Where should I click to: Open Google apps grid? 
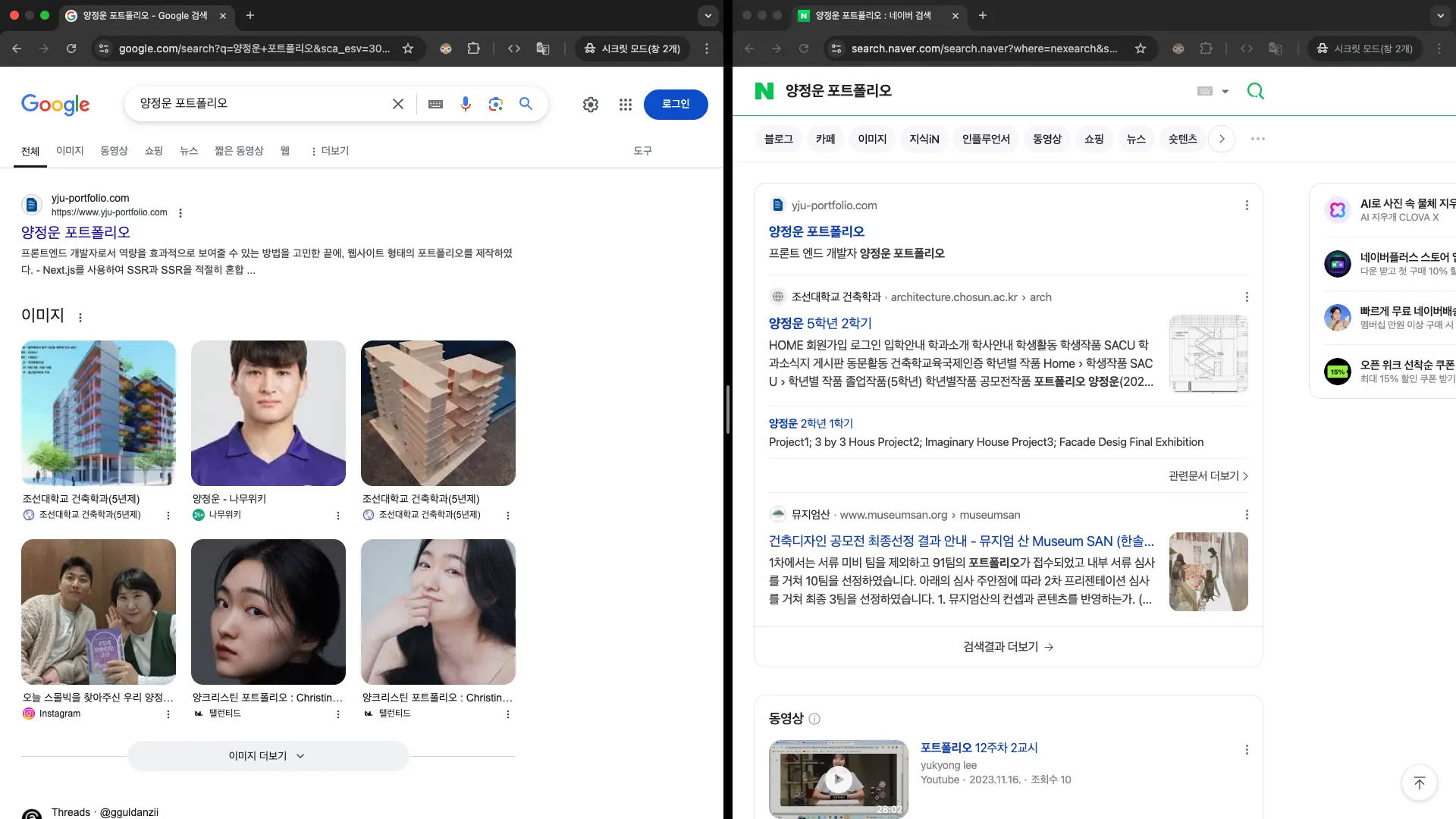pos(626,105)
